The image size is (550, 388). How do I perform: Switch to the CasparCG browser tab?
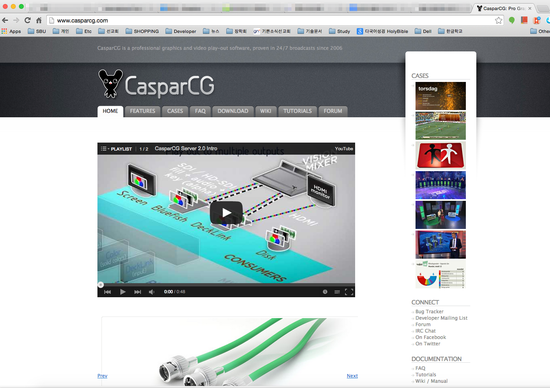tap(504, 8)
